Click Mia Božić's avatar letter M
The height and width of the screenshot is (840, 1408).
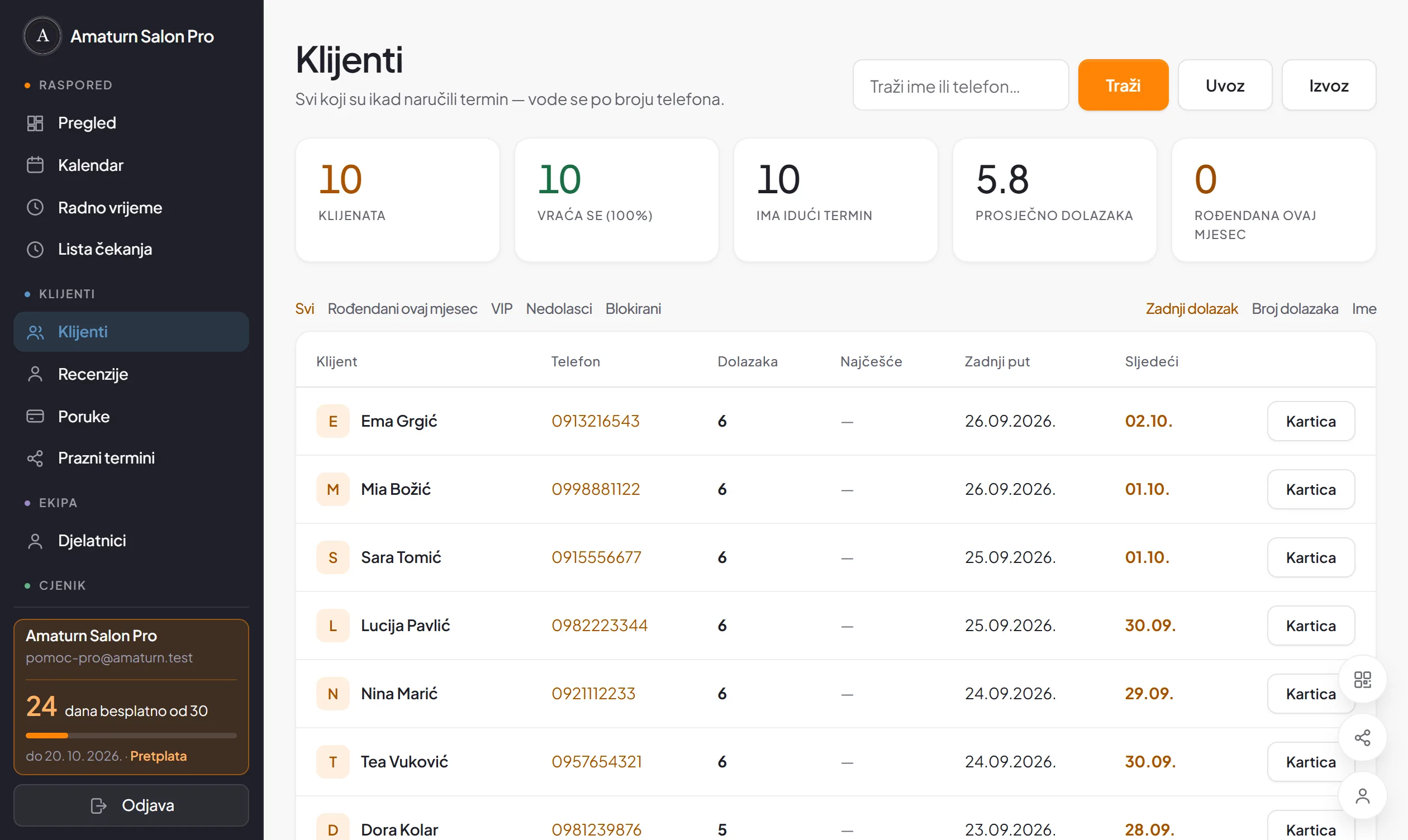pyautogui.click(x=333, y=489)
